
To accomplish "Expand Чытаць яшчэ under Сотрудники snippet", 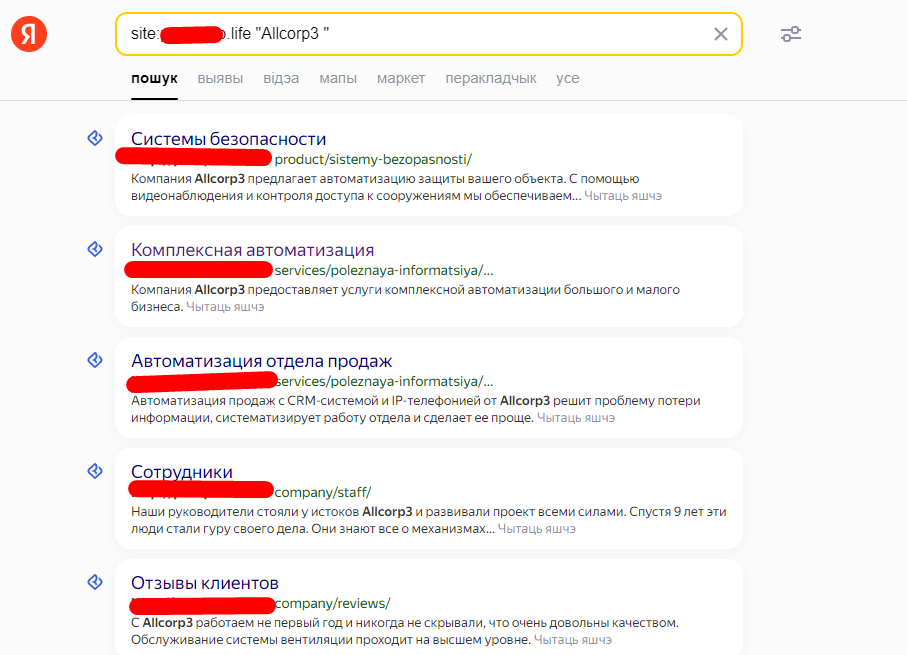I will coord(537,529).
